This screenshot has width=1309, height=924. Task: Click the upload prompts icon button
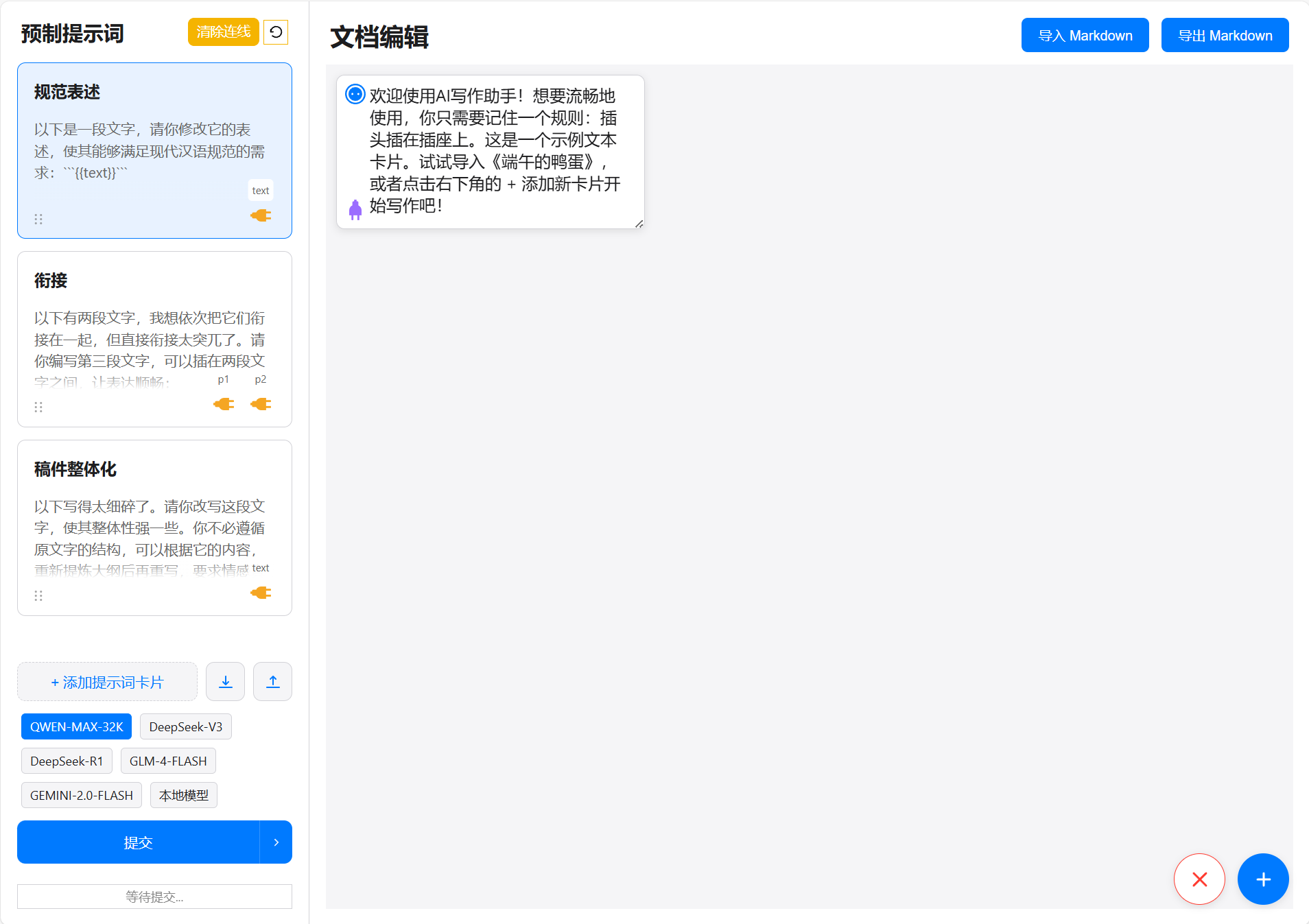point(272,681)
